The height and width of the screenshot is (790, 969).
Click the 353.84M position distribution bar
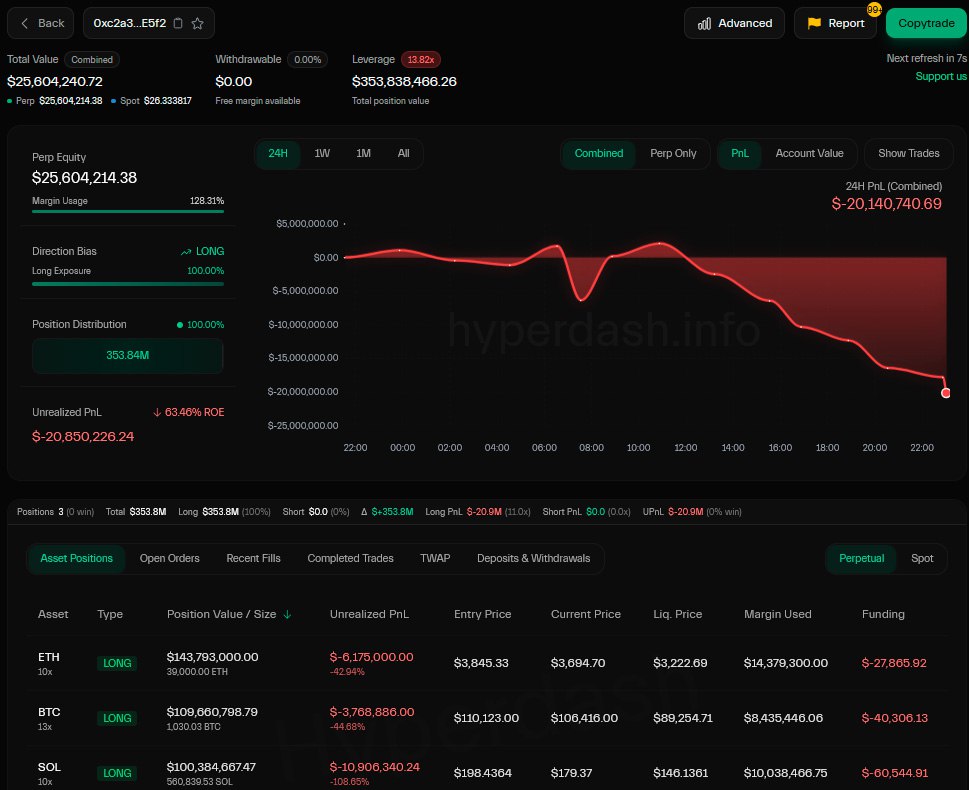127,356
